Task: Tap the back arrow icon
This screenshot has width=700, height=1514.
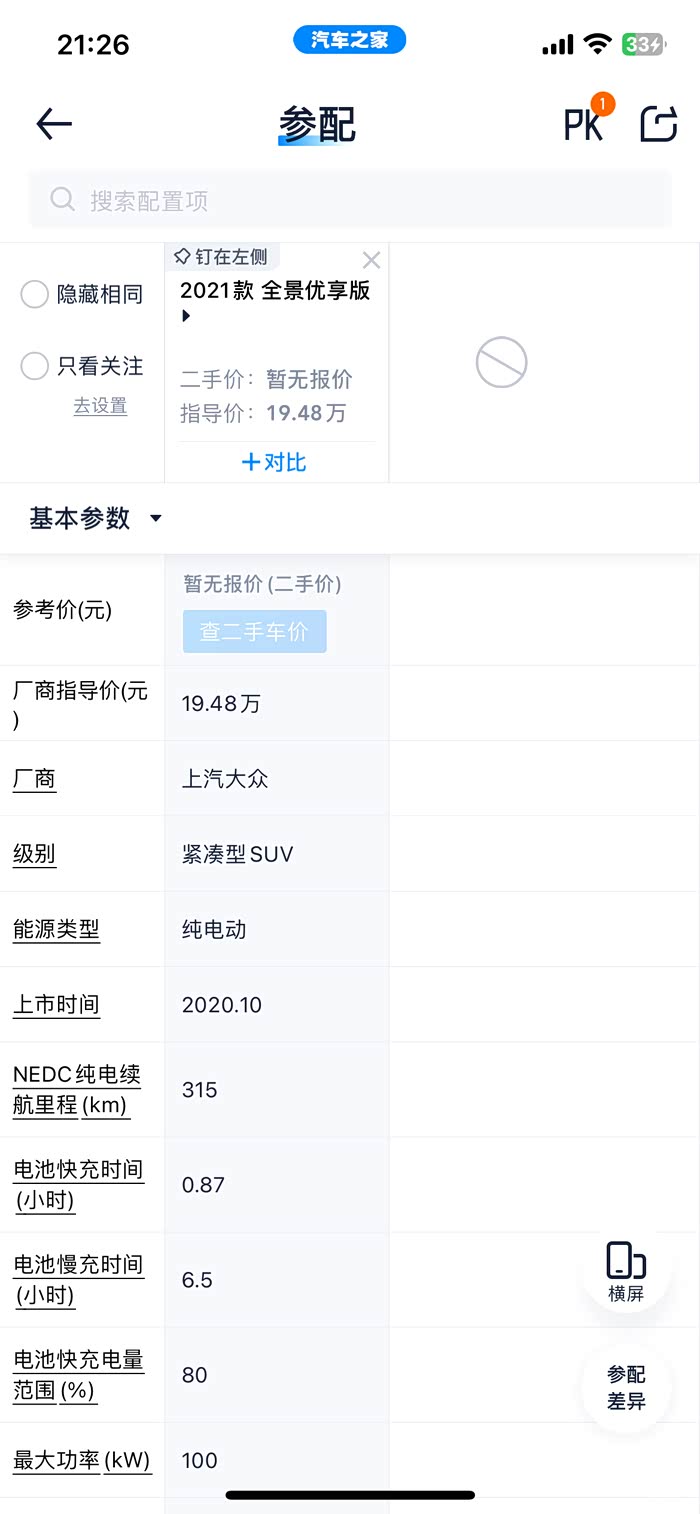Action: click(x=54, y=124)
